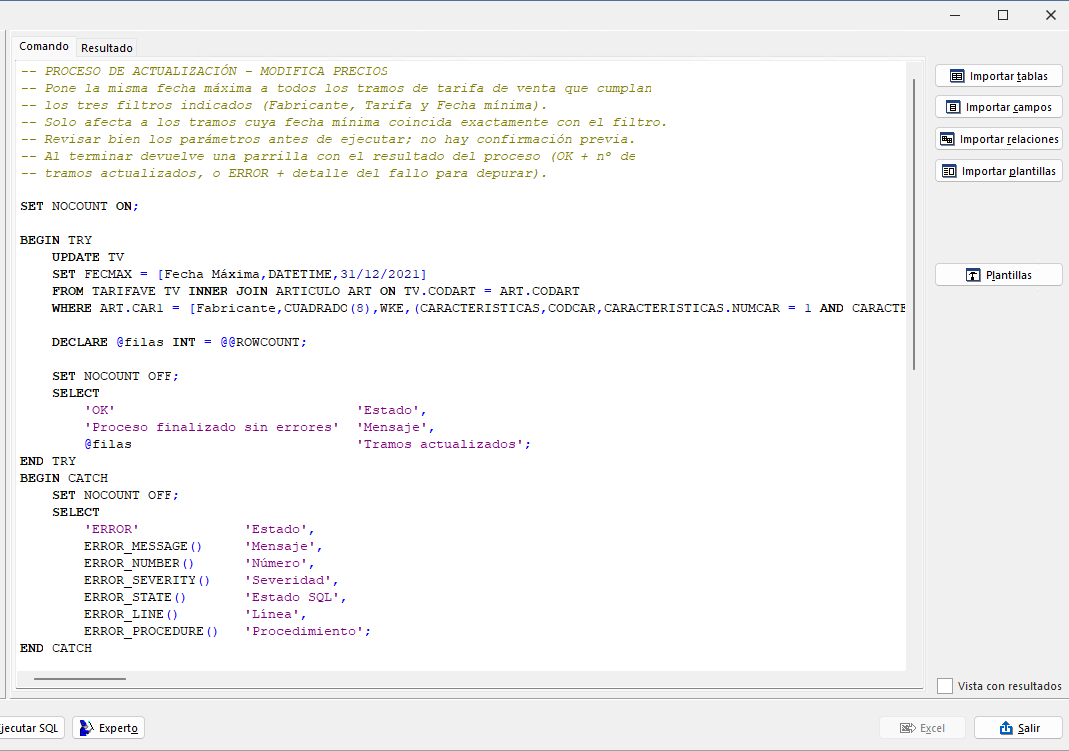Click ERROR_LINE() in the editor
The height and width of the screenshot is (751, 1069).
131,615
